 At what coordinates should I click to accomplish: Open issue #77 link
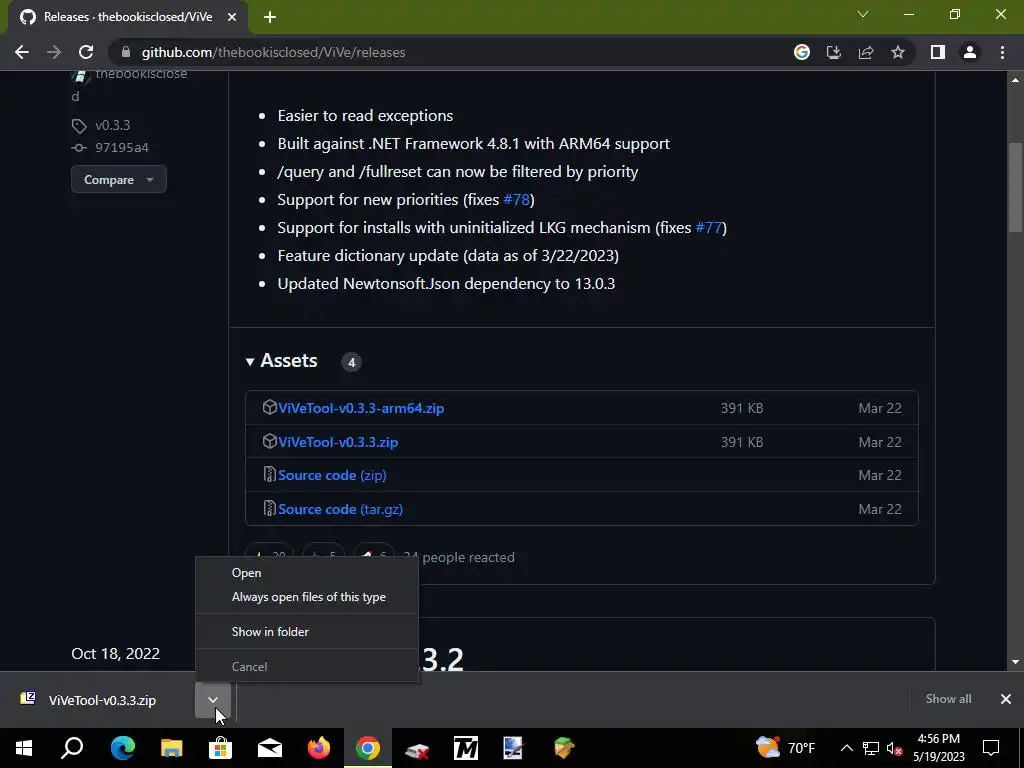click(709, 227)
